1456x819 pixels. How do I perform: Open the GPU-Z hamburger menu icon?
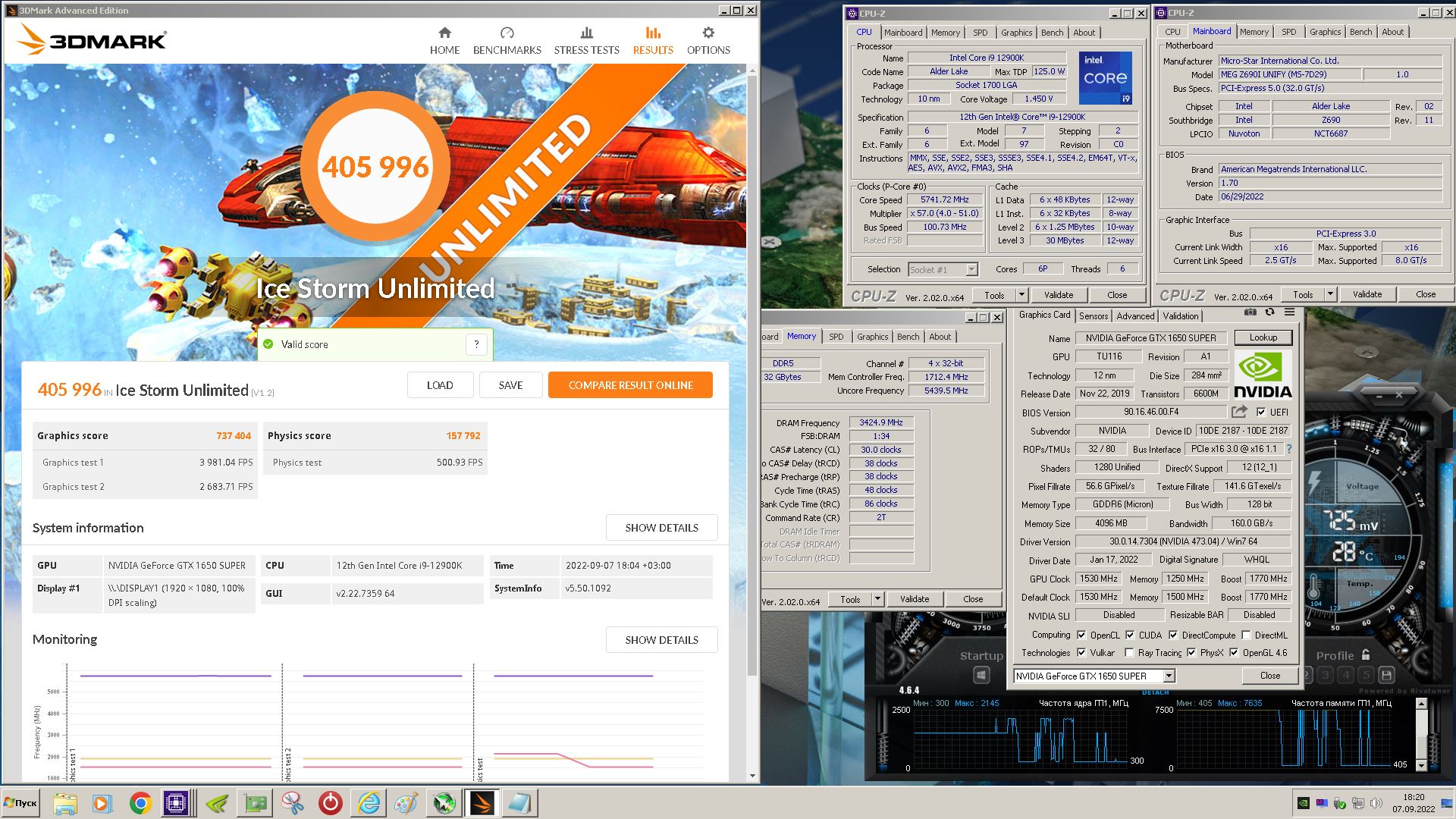(x=1289, y=312)
